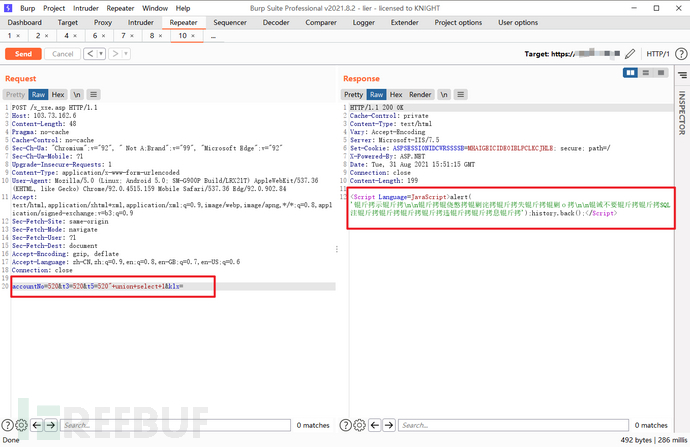
Task: Switch request view to Pretty
Action: pos(15,95)
